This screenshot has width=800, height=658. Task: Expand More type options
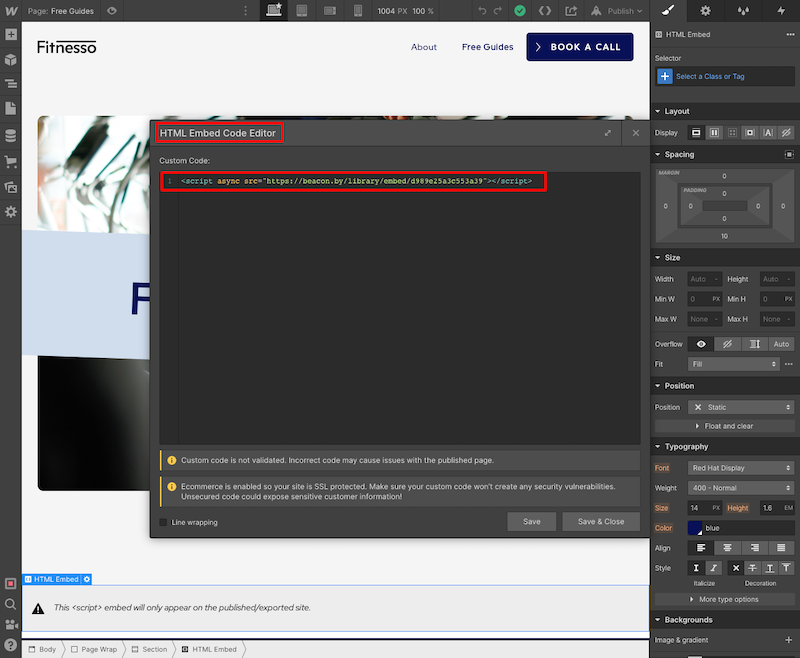click(x=724, y=599)
